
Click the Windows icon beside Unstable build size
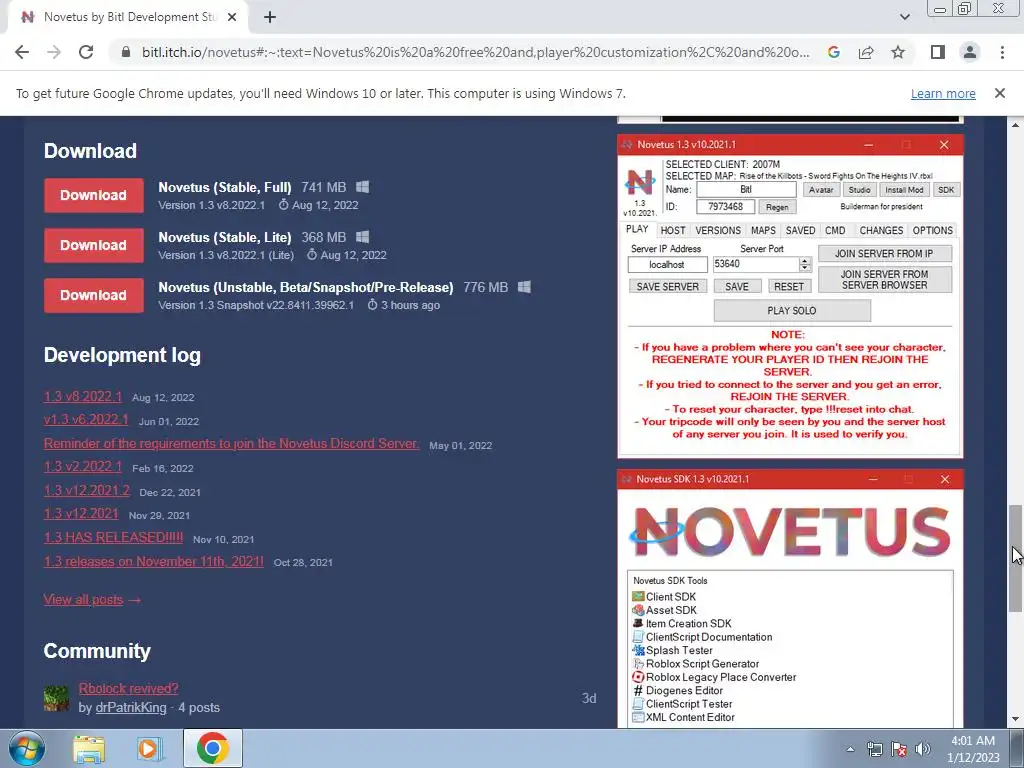524,287
